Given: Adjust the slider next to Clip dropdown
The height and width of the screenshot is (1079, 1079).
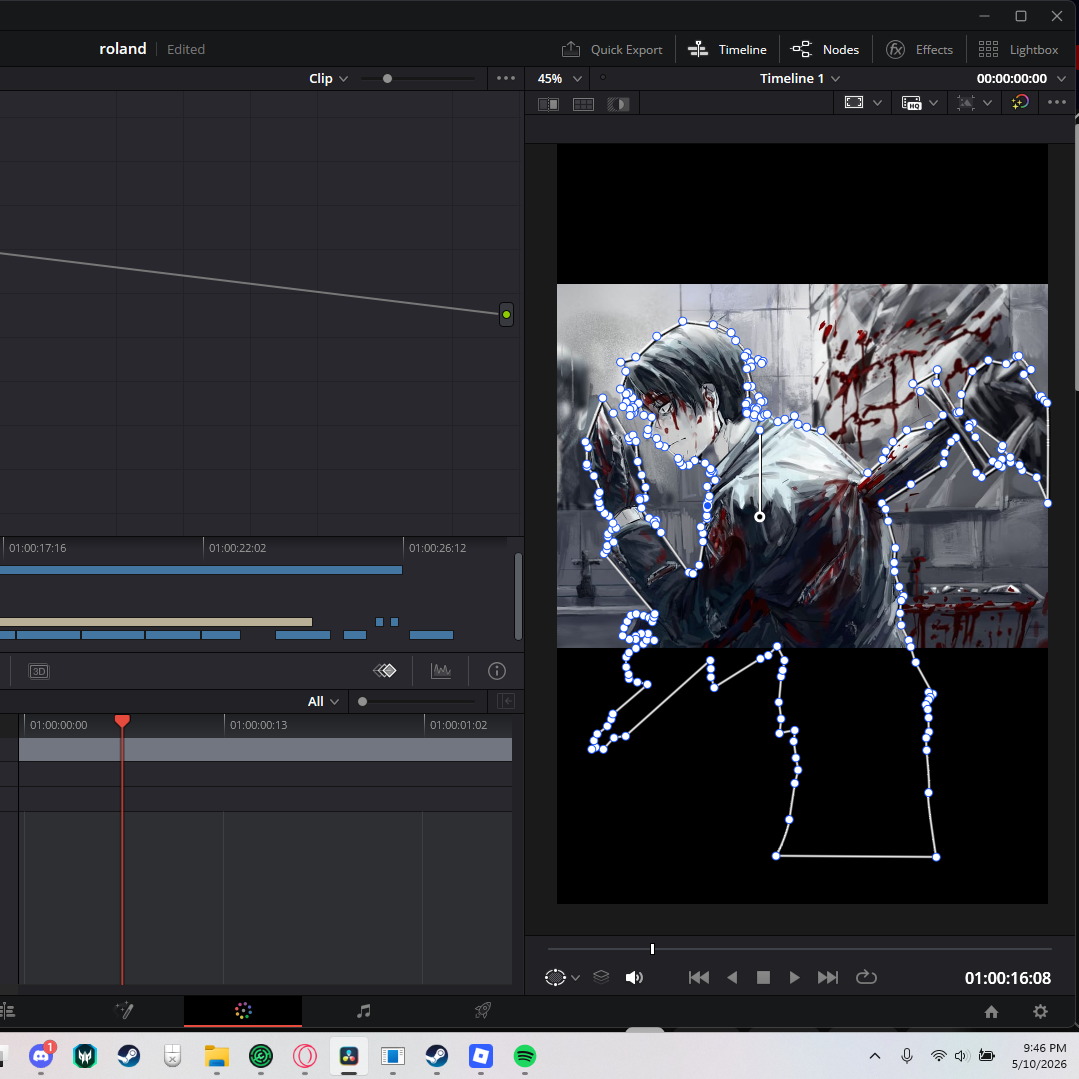Looking at the screenshot, I should pyautogui.click(x=387, y=78).
